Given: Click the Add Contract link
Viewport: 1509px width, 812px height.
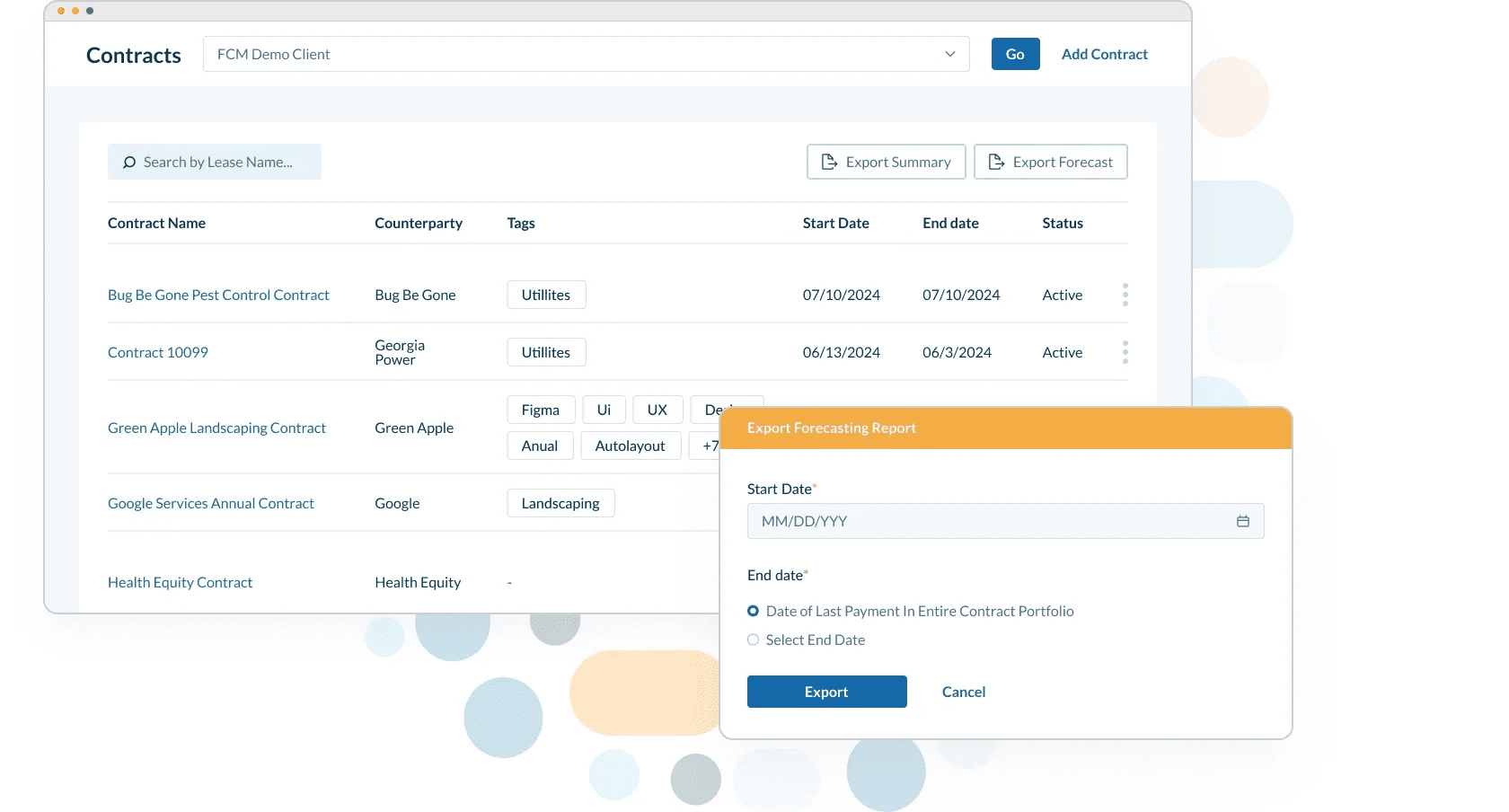Looking at the screenshot, I should click(x=1104, y=54).
